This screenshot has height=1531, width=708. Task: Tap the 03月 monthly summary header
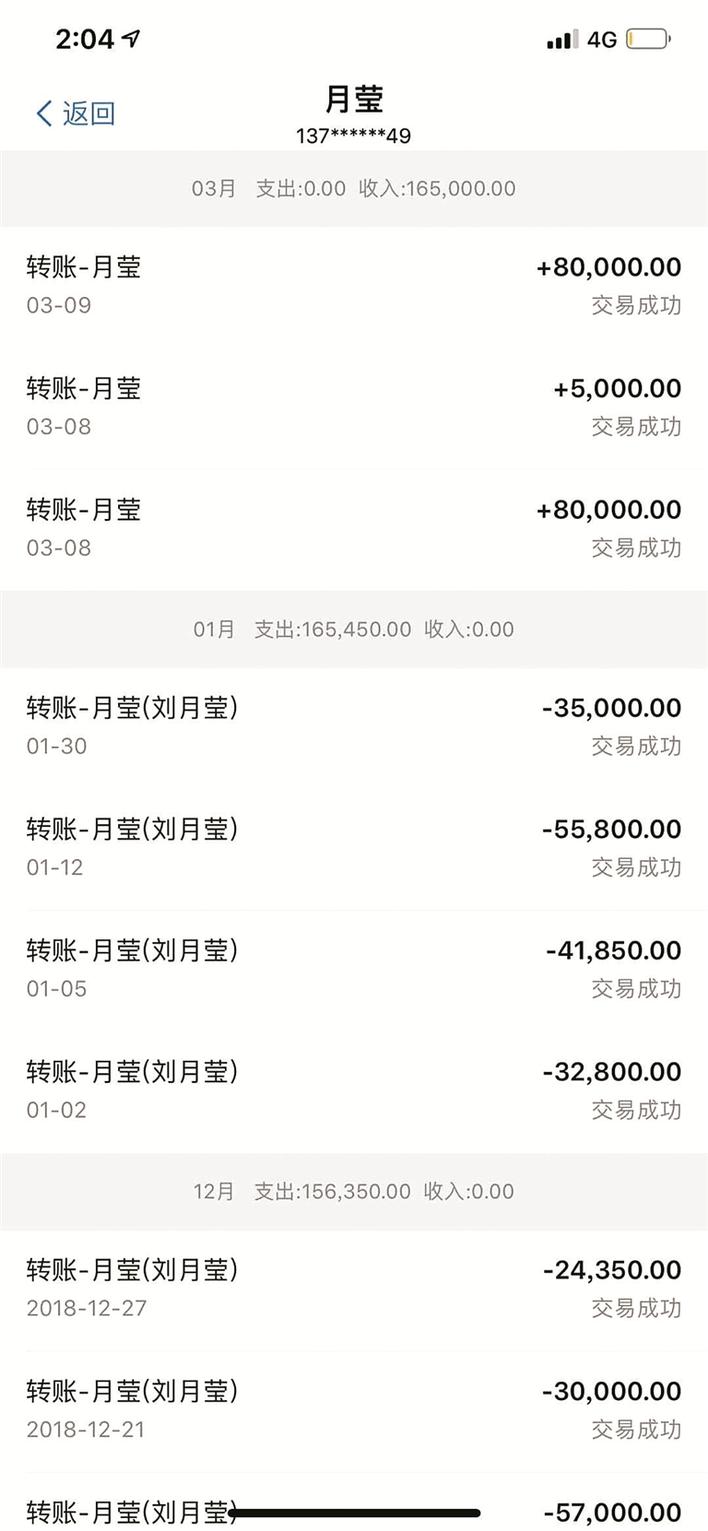[354, 188]
